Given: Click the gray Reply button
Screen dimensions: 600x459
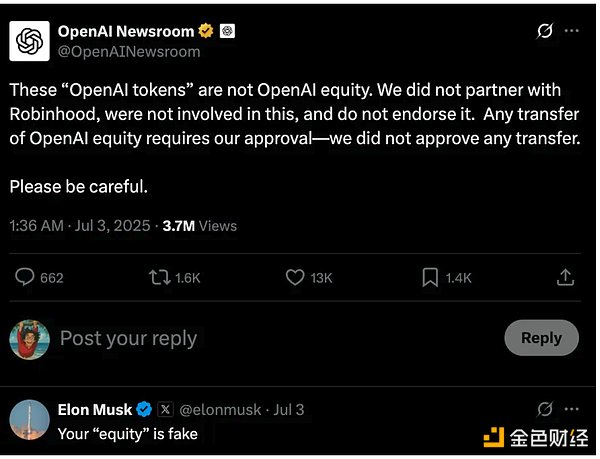Looking at the screenshot, I should (x=541, y=338).
